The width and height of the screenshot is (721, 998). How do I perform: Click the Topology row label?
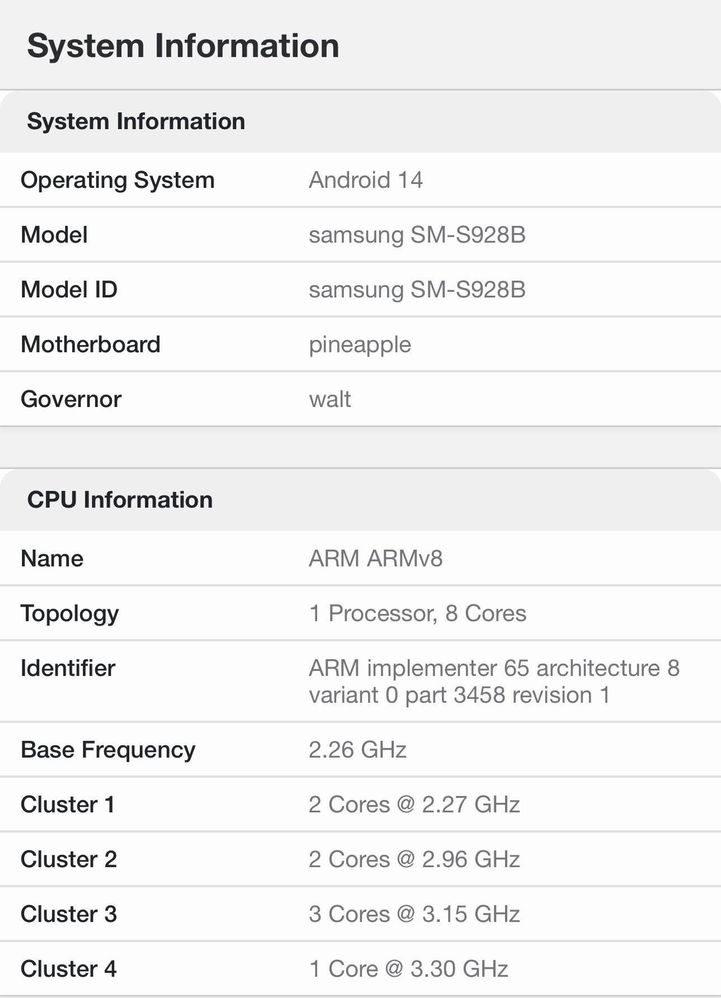[x=70, y=614]
